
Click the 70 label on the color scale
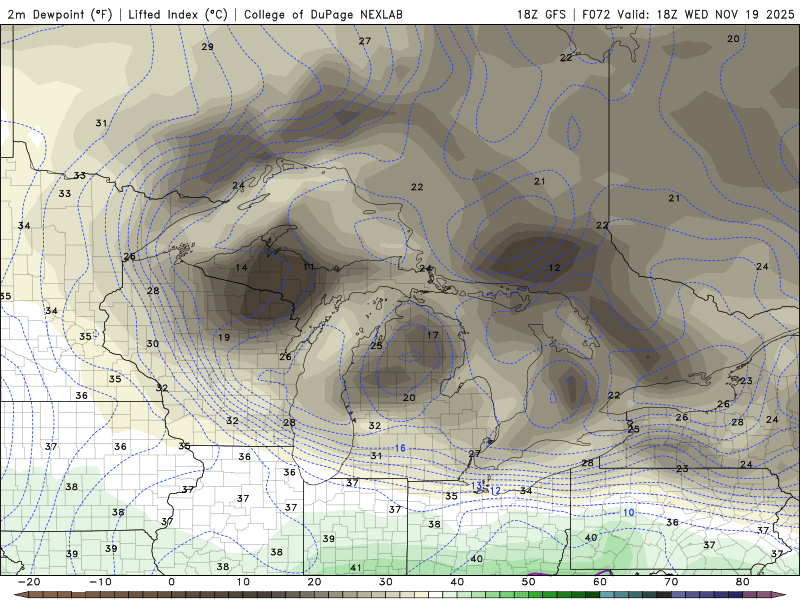[671, 582]
